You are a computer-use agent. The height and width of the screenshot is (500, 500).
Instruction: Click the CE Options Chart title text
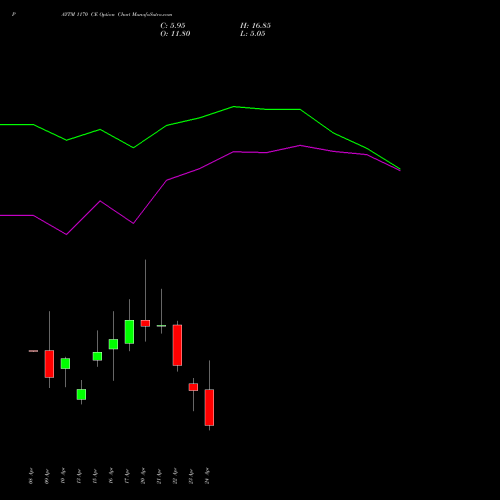(x=117, y=14)
